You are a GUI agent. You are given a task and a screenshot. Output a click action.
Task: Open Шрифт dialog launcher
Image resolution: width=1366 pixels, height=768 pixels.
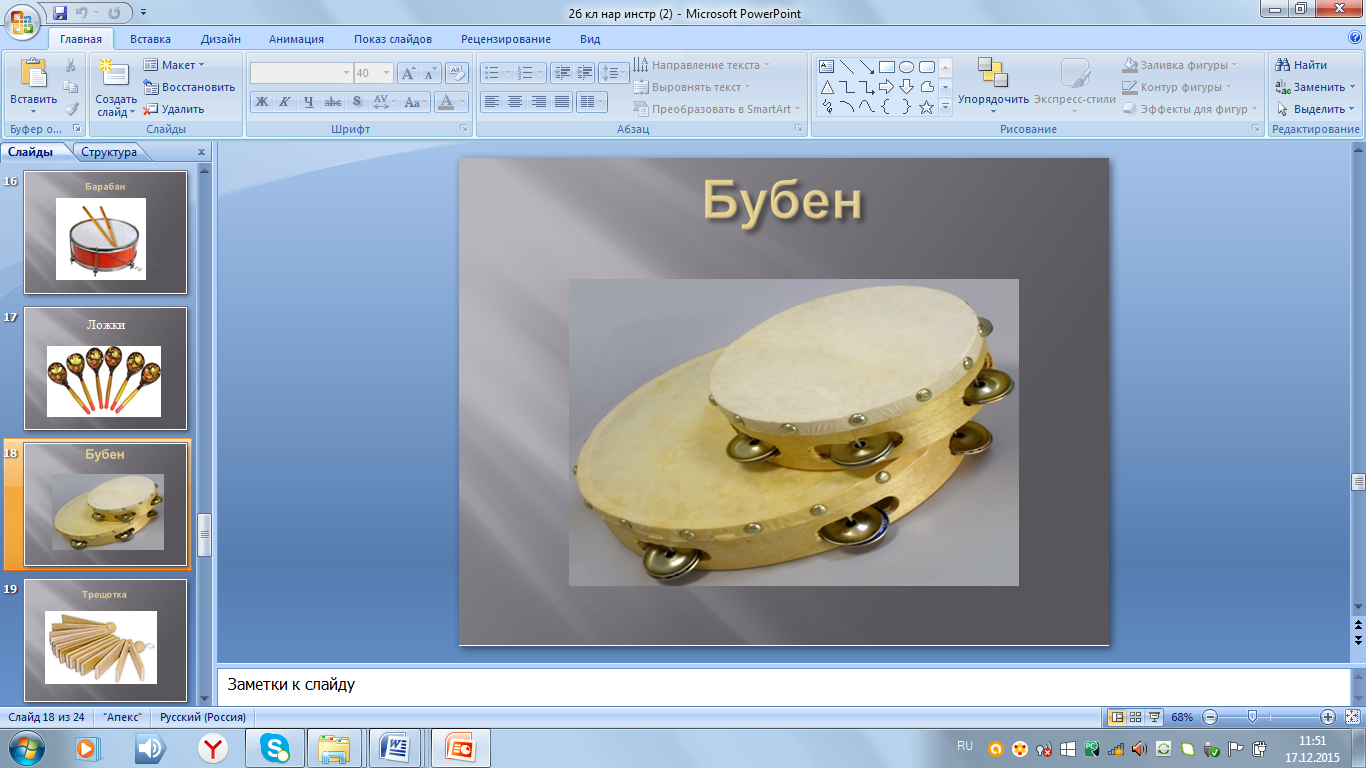[x=464, y=130]
